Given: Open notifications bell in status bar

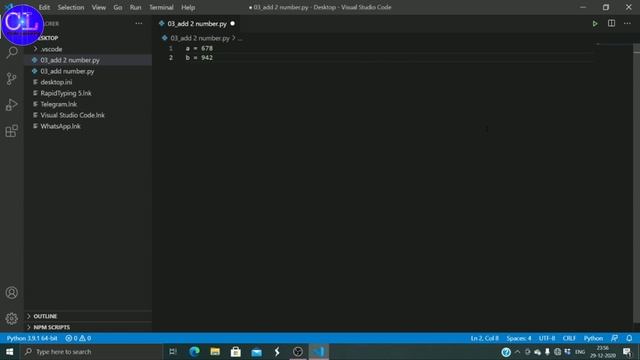Looking at the screenshot, I should coord(629,338).
